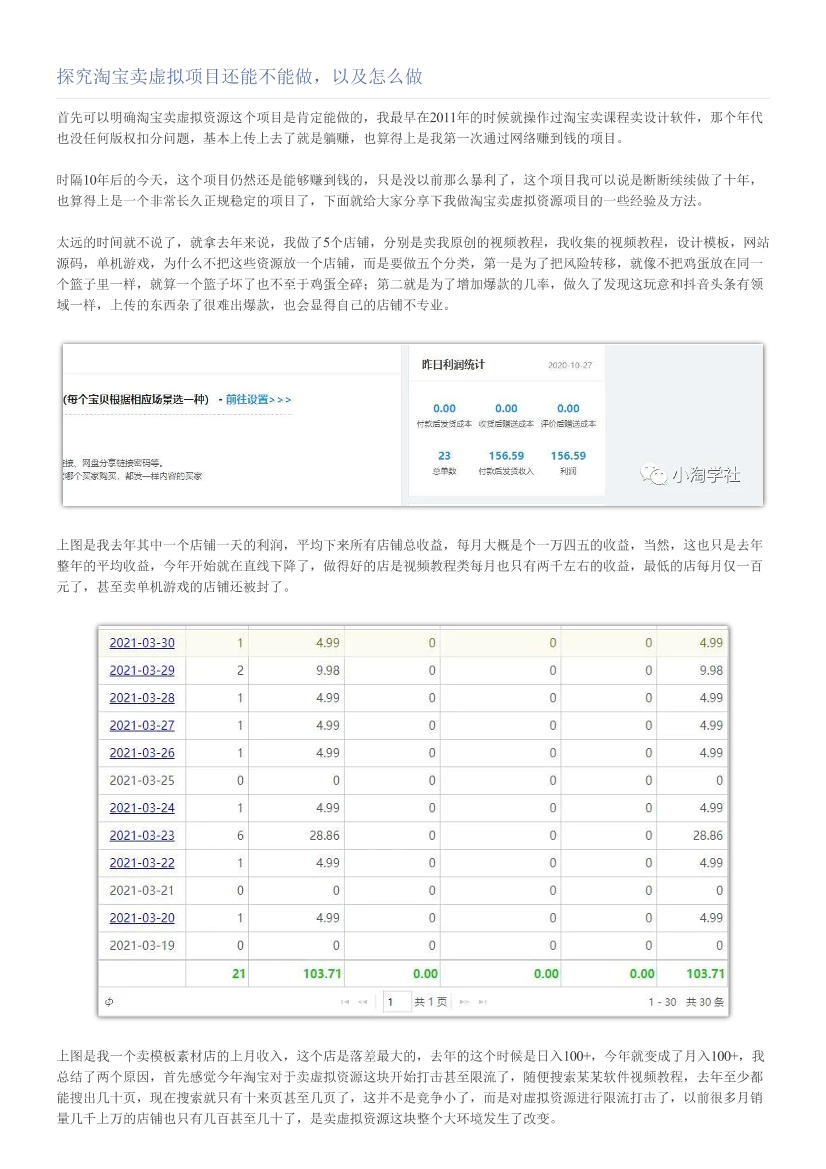Click the 2020-10-27 date in the profit panel
This screenshot has height=1169, width=826.
coord(570,365)
